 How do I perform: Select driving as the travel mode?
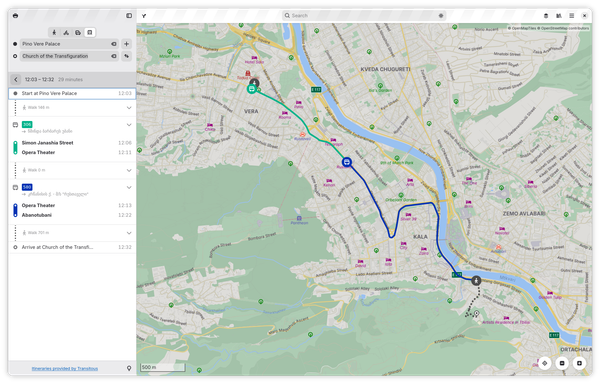pos(78,33)
